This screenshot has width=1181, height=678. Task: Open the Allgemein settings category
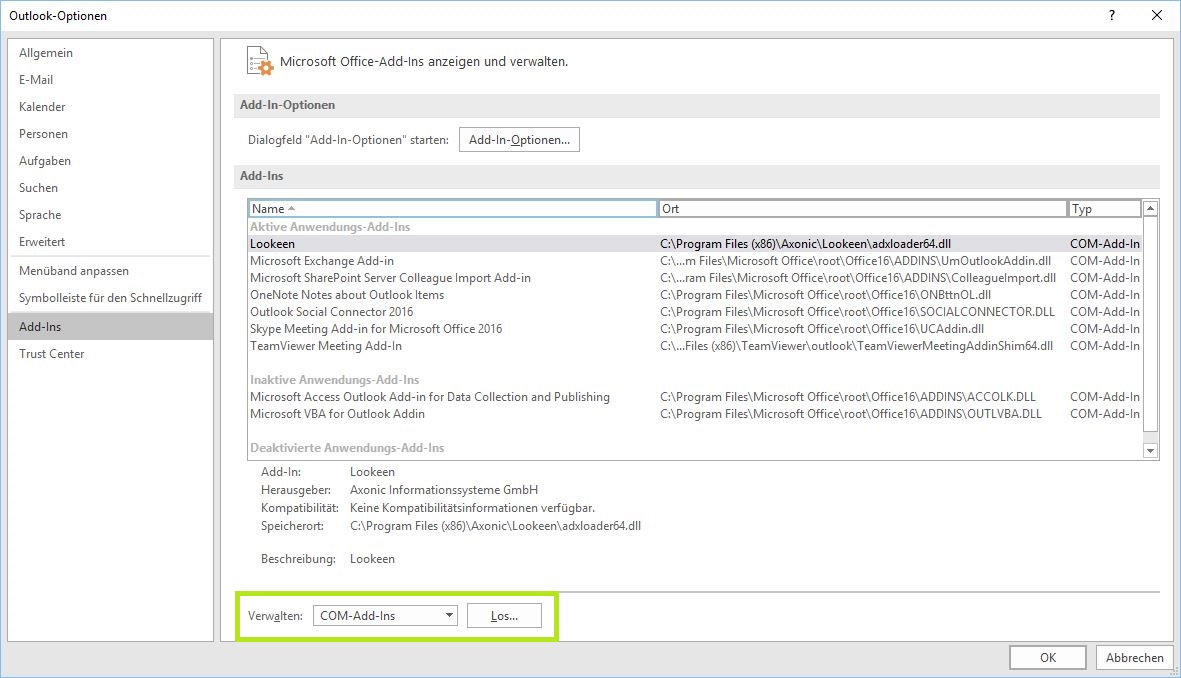pyautogui.click(x=46, y=53)
